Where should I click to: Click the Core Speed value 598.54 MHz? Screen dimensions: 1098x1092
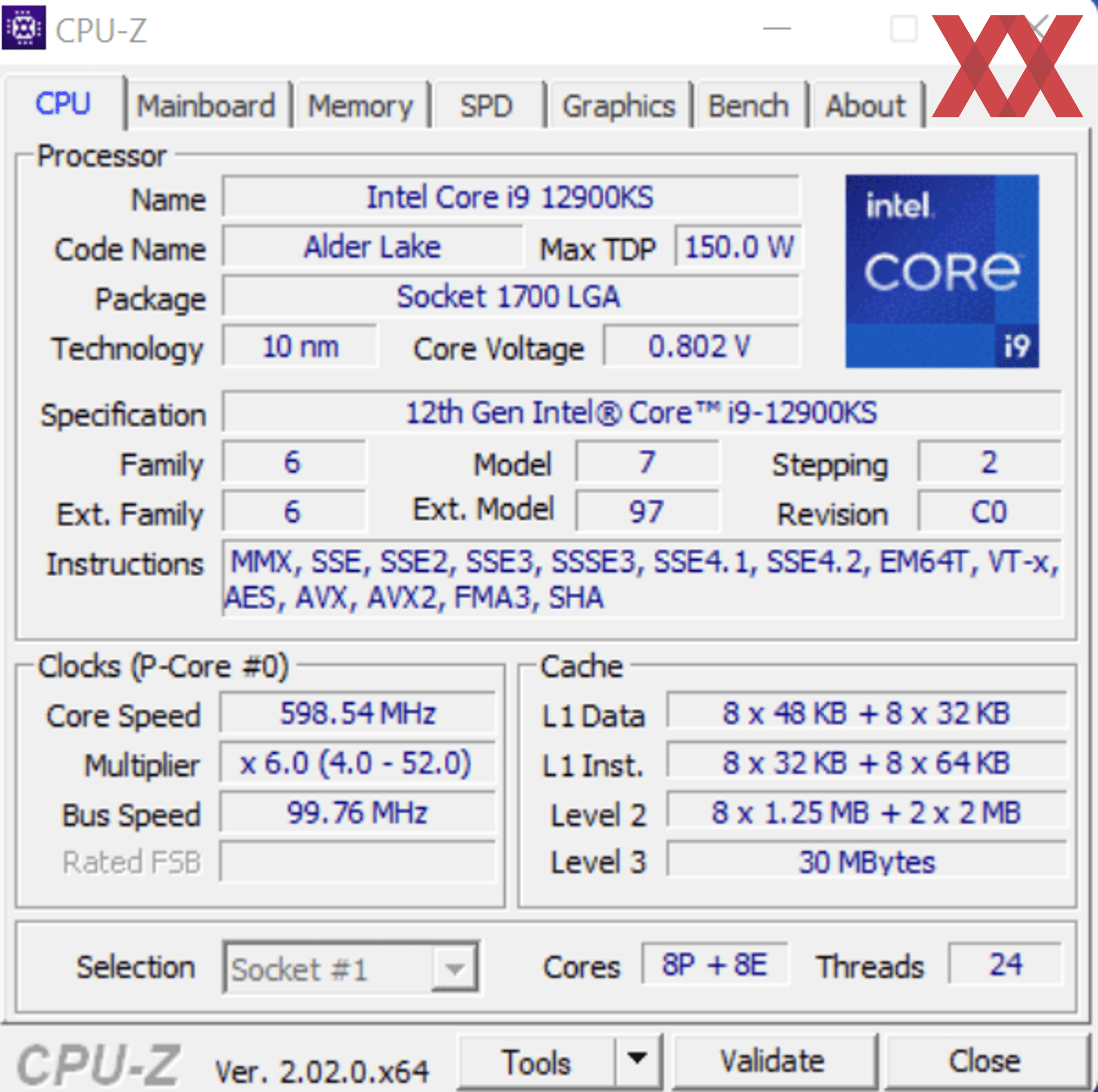pyautogui.click(x=358, y=714)
